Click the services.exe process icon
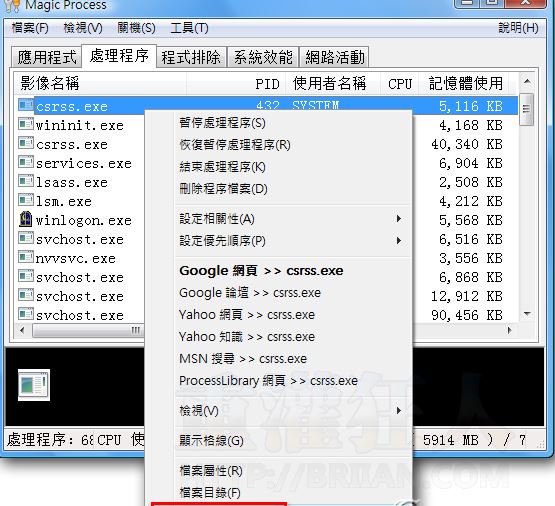This screenshot has height=506, width=555. click(x=25, y=162)
